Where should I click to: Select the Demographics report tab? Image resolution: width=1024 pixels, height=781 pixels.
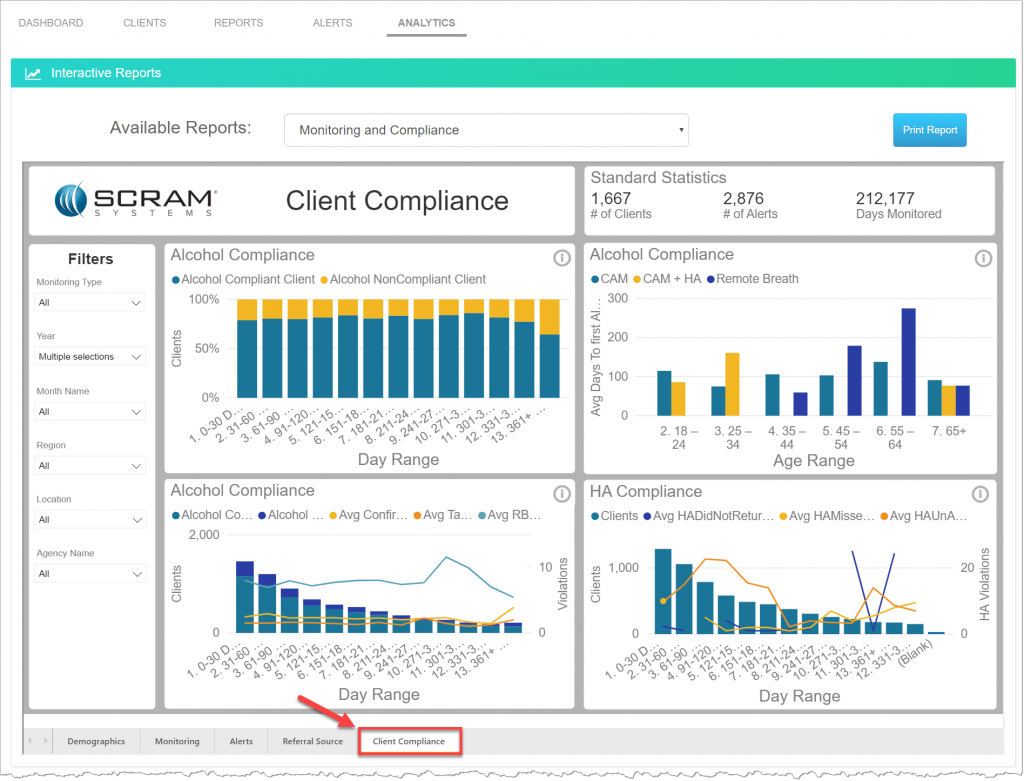click(96, 741)
